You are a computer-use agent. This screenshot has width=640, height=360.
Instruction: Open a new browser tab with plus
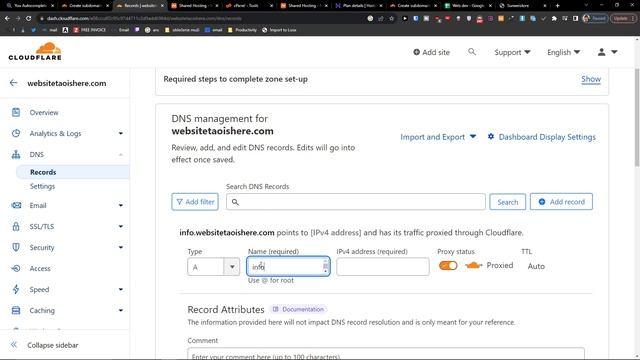[x=558, y=6]
